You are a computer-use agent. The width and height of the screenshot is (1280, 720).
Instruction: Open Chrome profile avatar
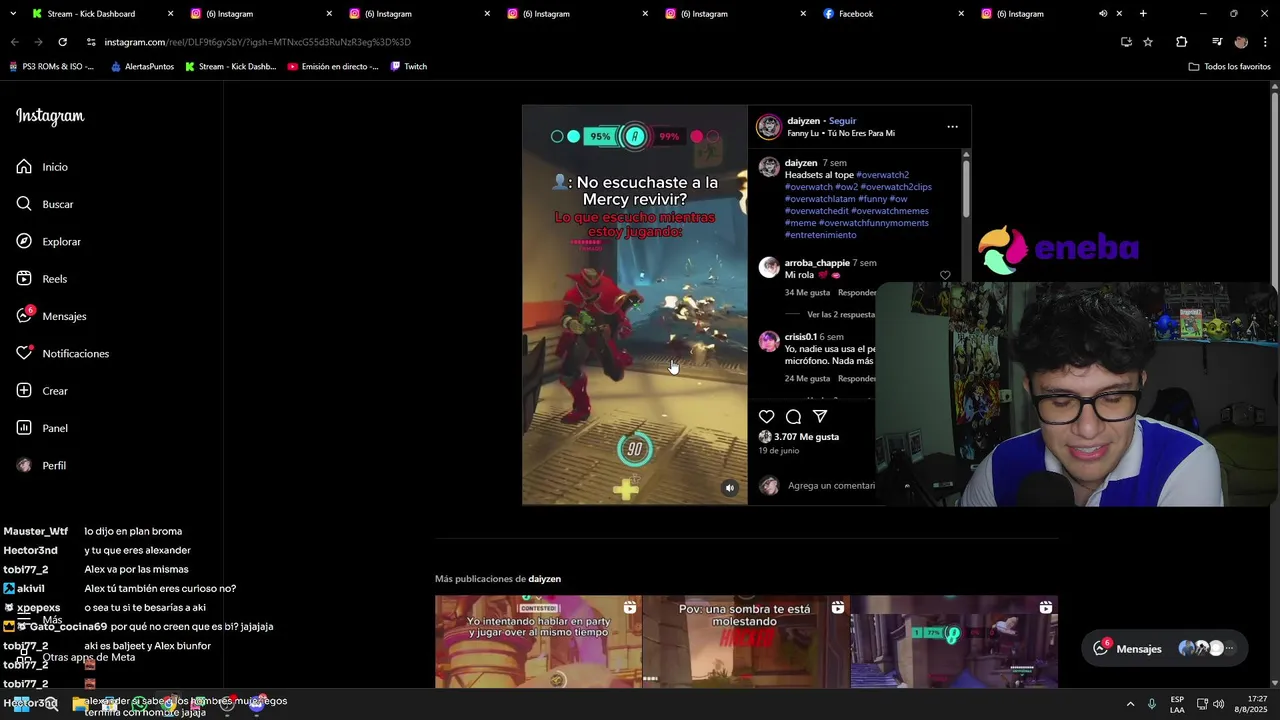pyautogui.click(x=1241, y=42)
